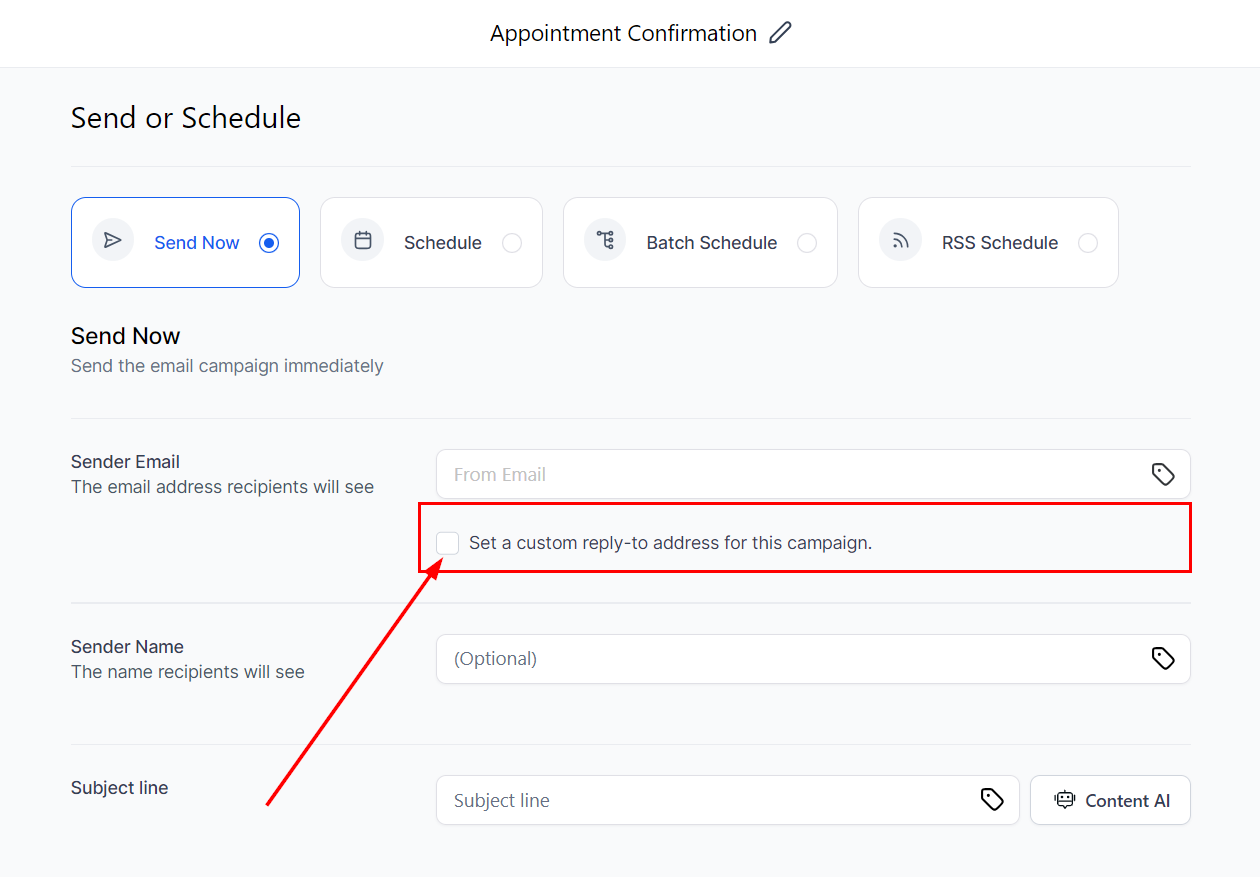Image resolution: width=1260 pixels, height=877 pixels.
Task: Click the Subject line input field
Action: click(x=710, y=800)
